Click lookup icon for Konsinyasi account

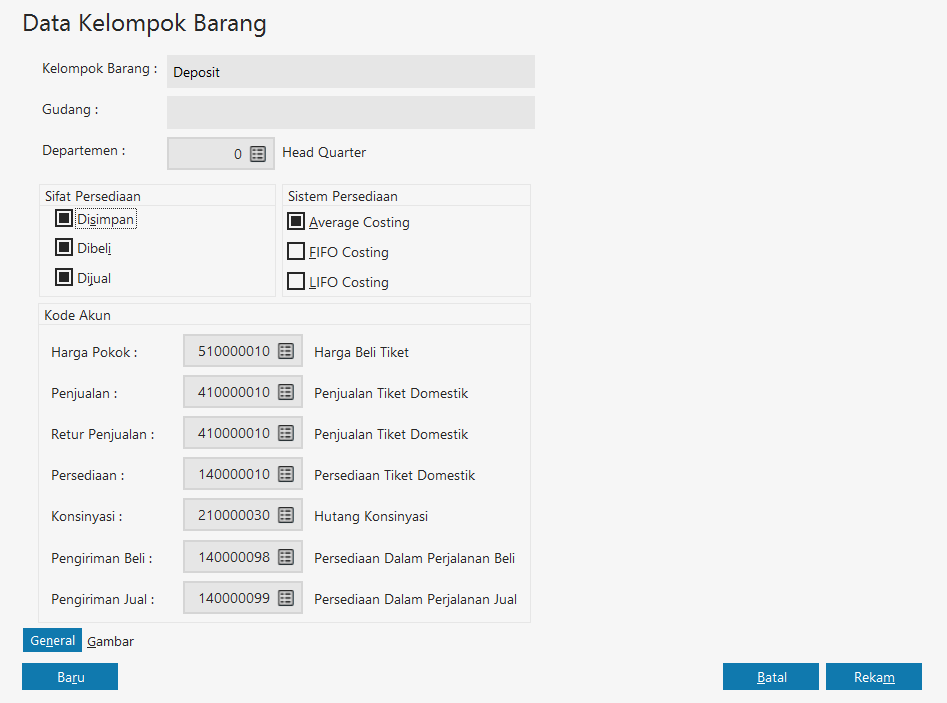click(x=286, y=515)
